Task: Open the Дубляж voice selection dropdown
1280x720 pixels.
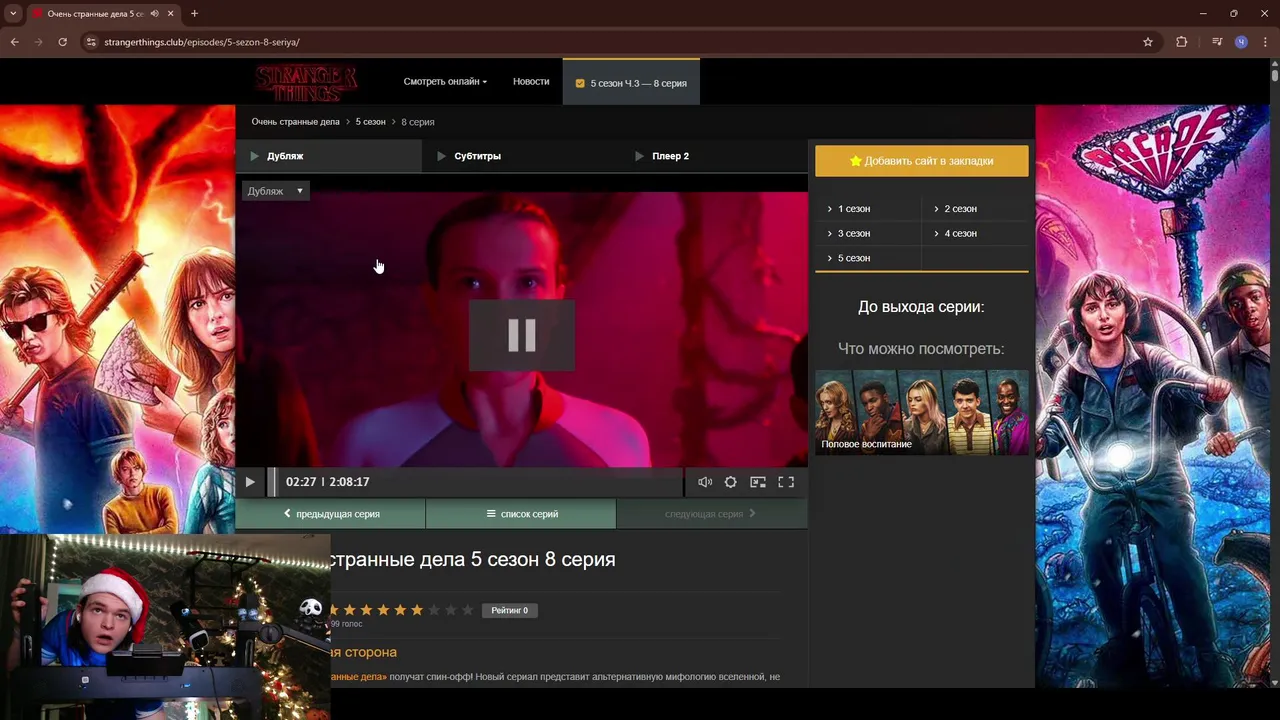Action: [275, 191]
